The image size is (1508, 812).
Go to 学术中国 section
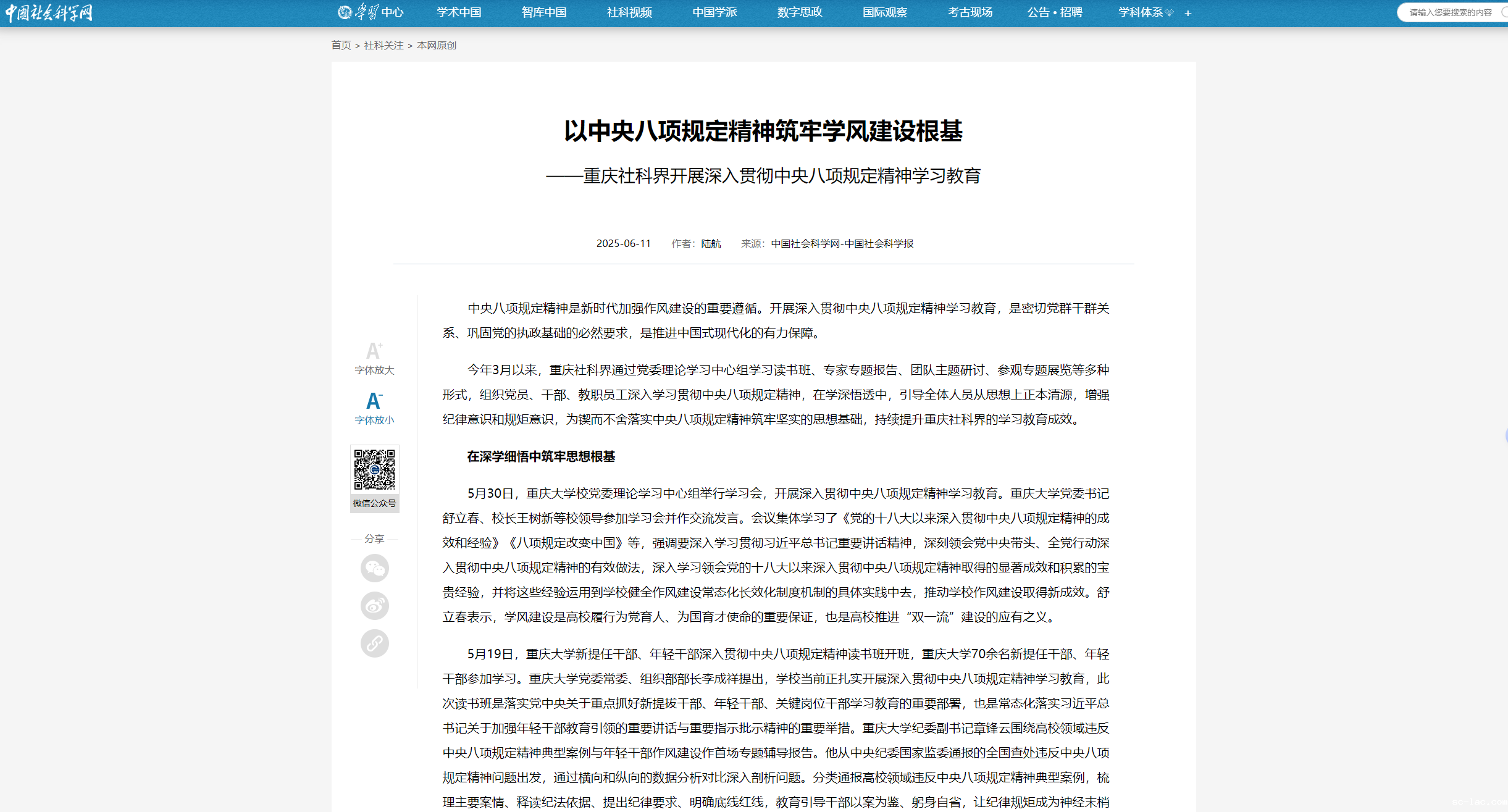[459, 12]
